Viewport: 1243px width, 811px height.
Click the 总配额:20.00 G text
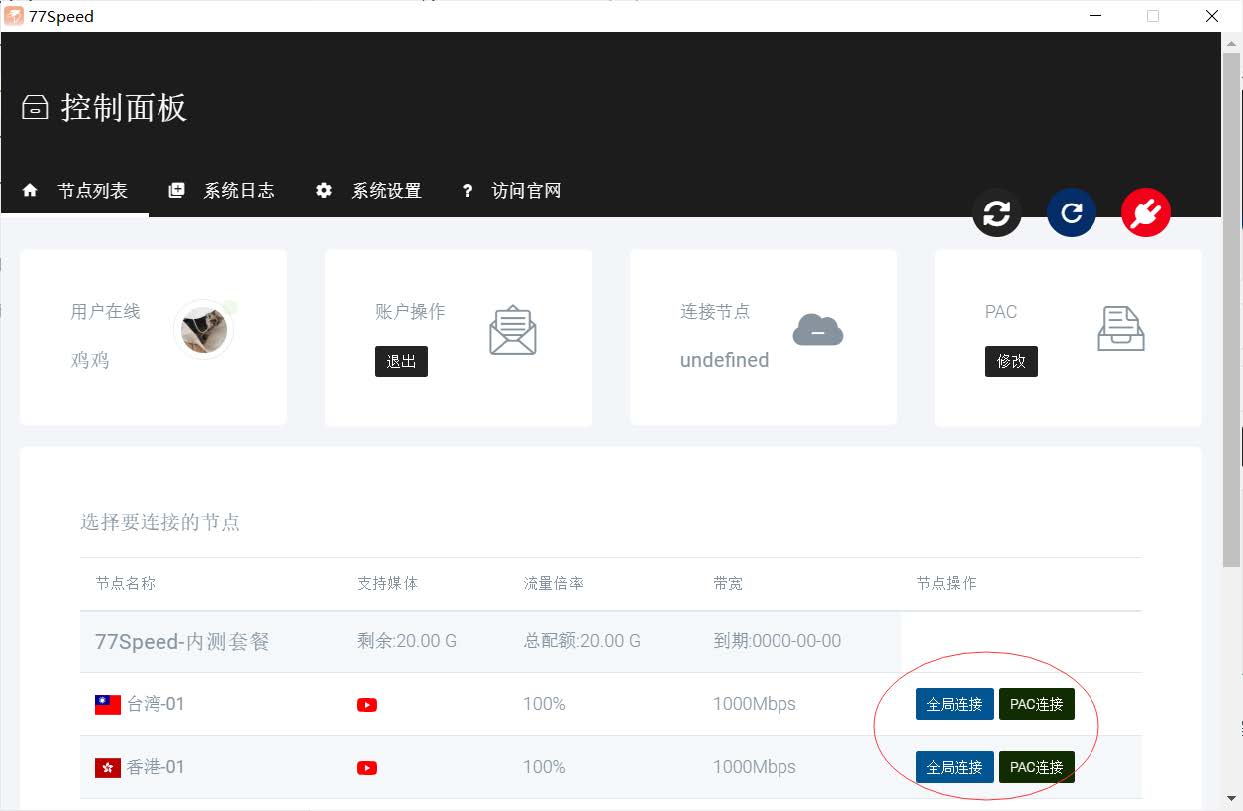pyautogui.click(x=582, y=641)
